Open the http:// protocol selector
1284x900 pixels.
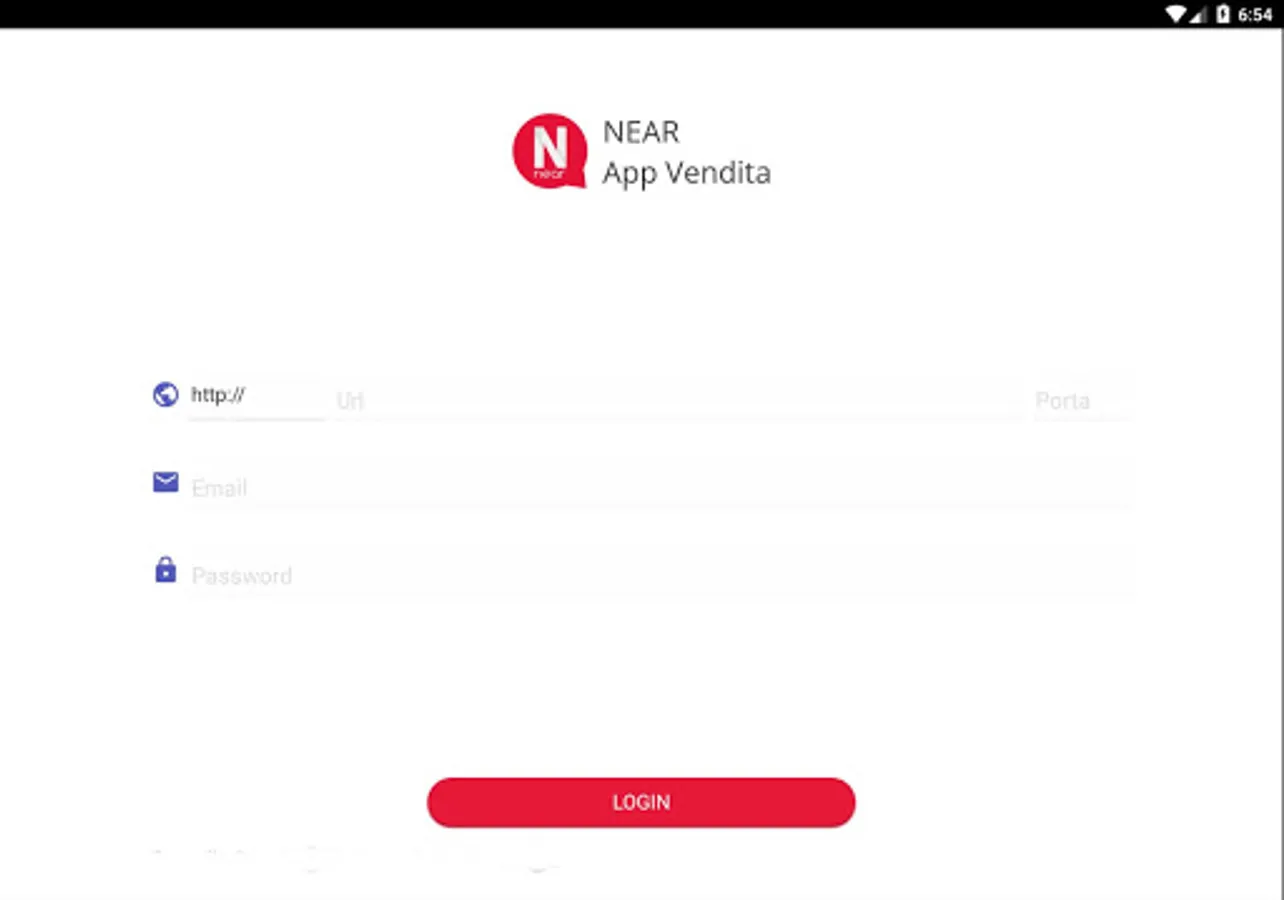click(x=257, y=397)
